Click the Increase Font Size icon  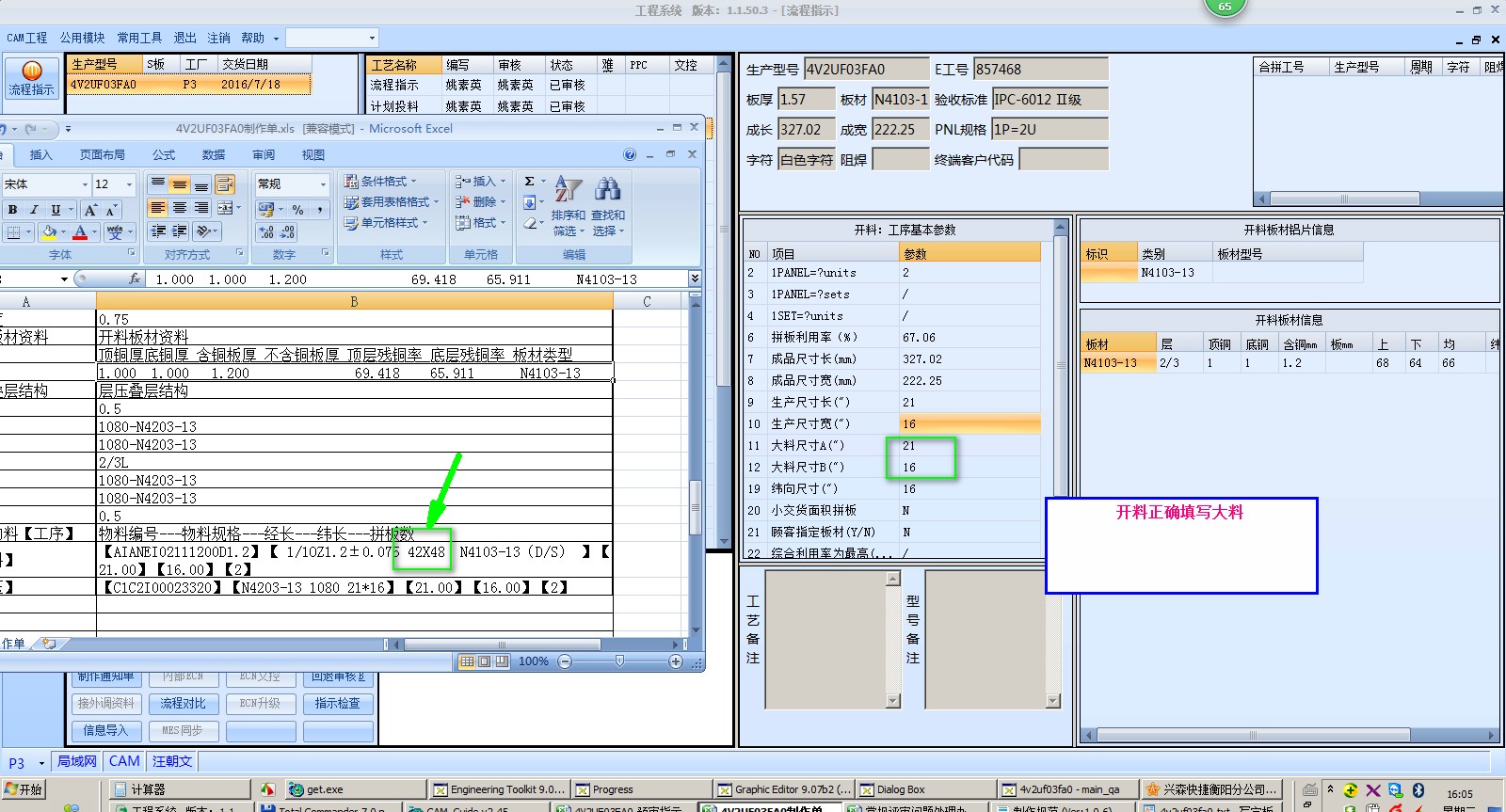click(x=90, y=210)
